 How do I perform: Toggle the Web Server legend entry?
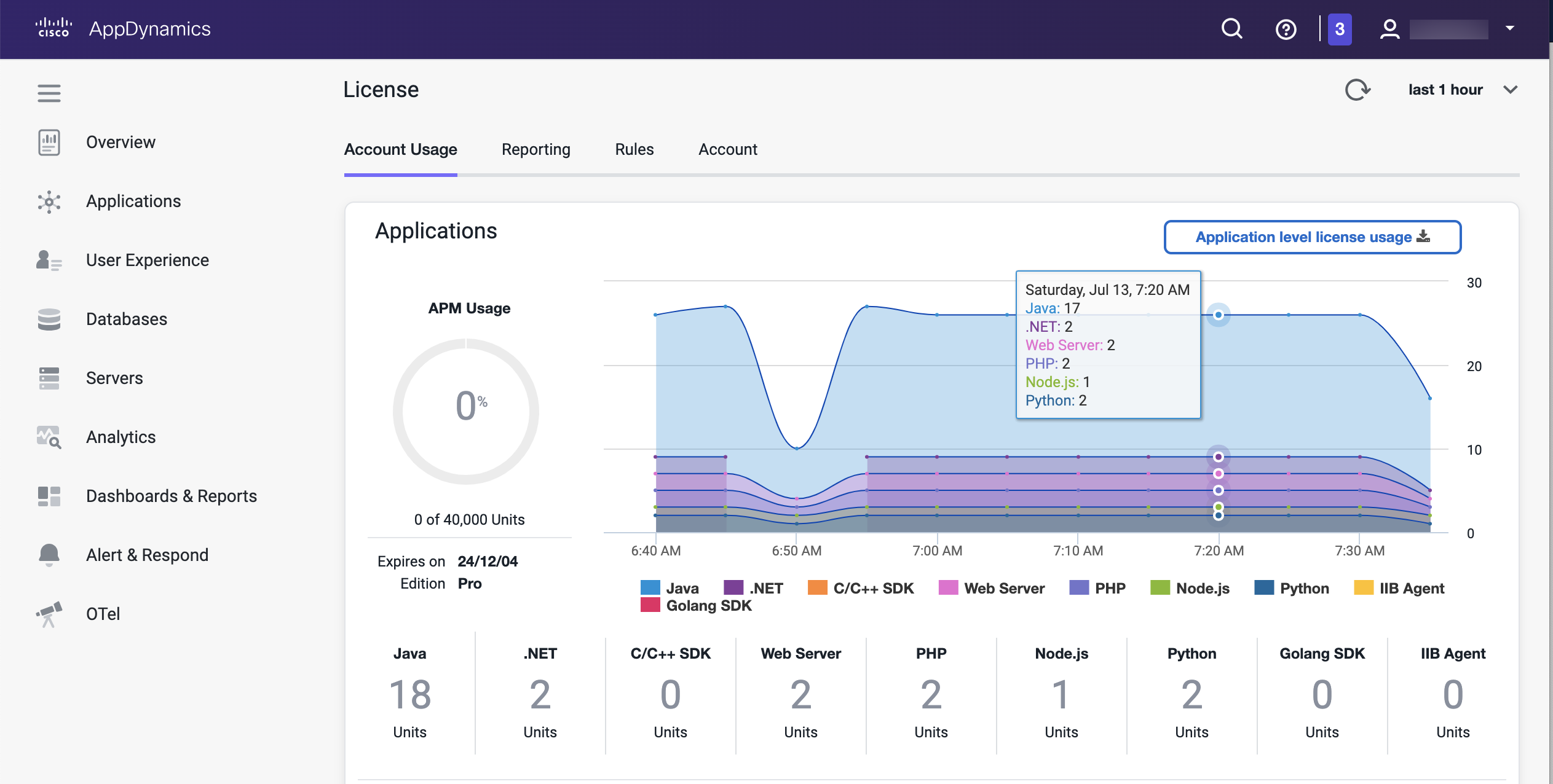[x=992, y=588]
